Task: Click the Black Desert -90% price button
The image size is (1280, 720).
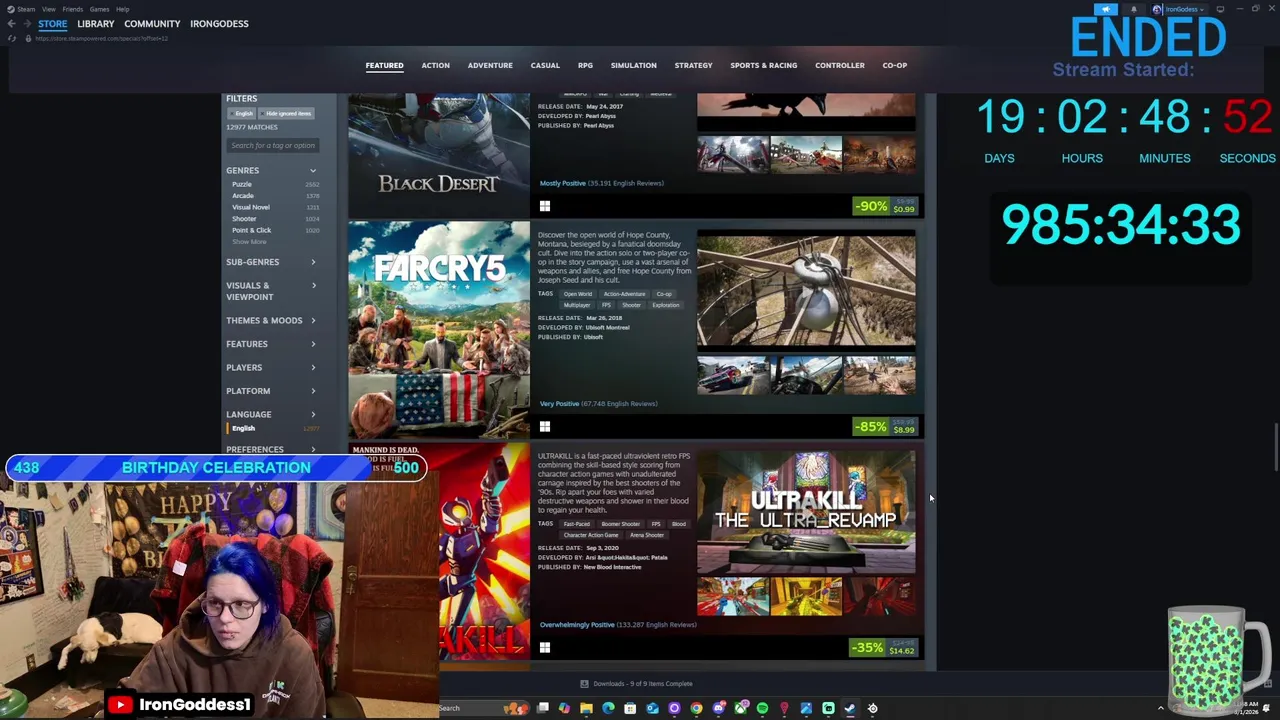Action: pyautogui.click(x=885, y=206)
